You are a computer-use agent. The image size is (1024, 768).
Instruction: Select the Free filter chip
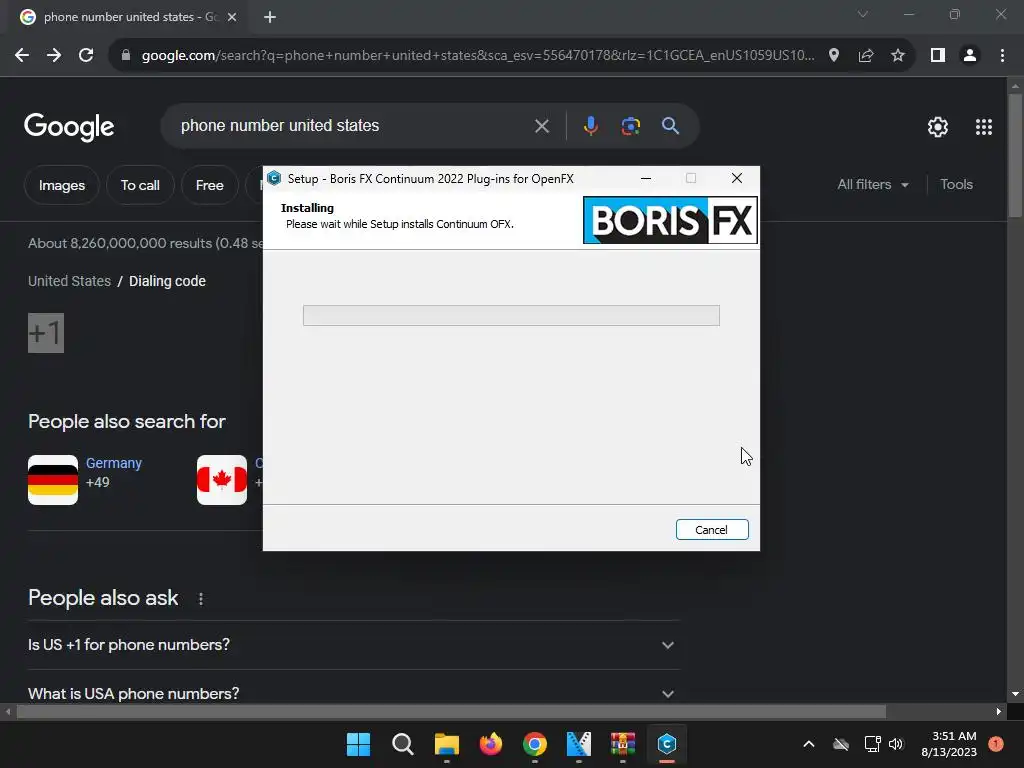(x=210, y=185)
